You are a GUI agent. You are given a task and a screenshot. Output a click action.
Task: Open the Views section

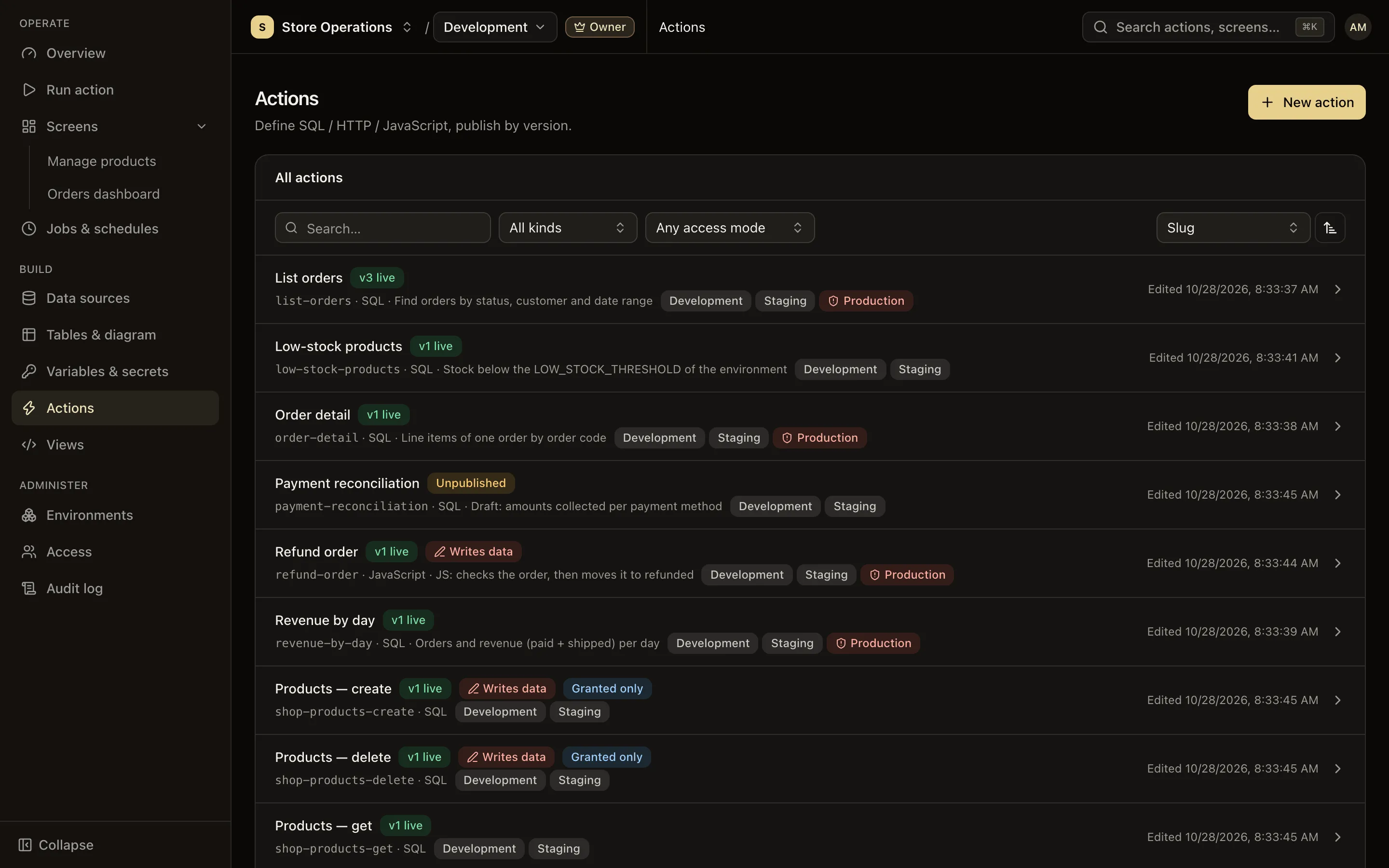click(115, 444)
